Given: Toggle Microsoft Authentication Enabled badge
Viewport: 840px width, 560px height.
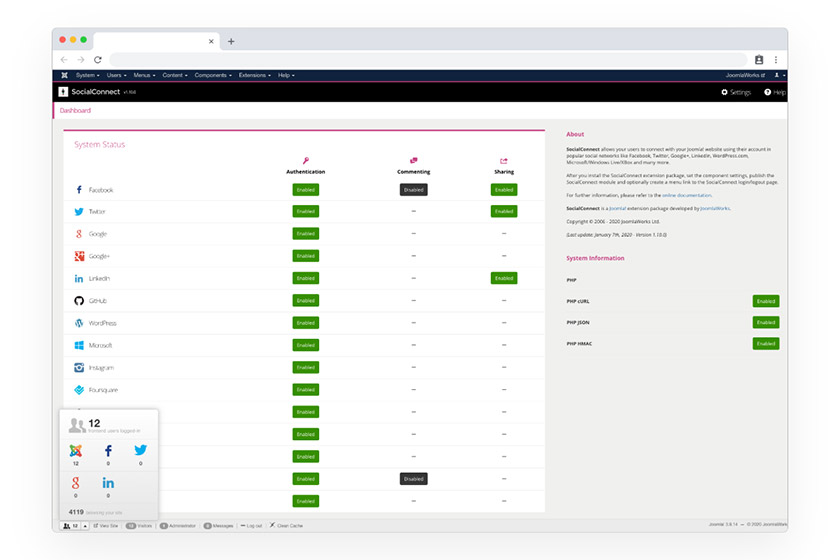Looking at the screenshot, I should (x=306, y=345).
